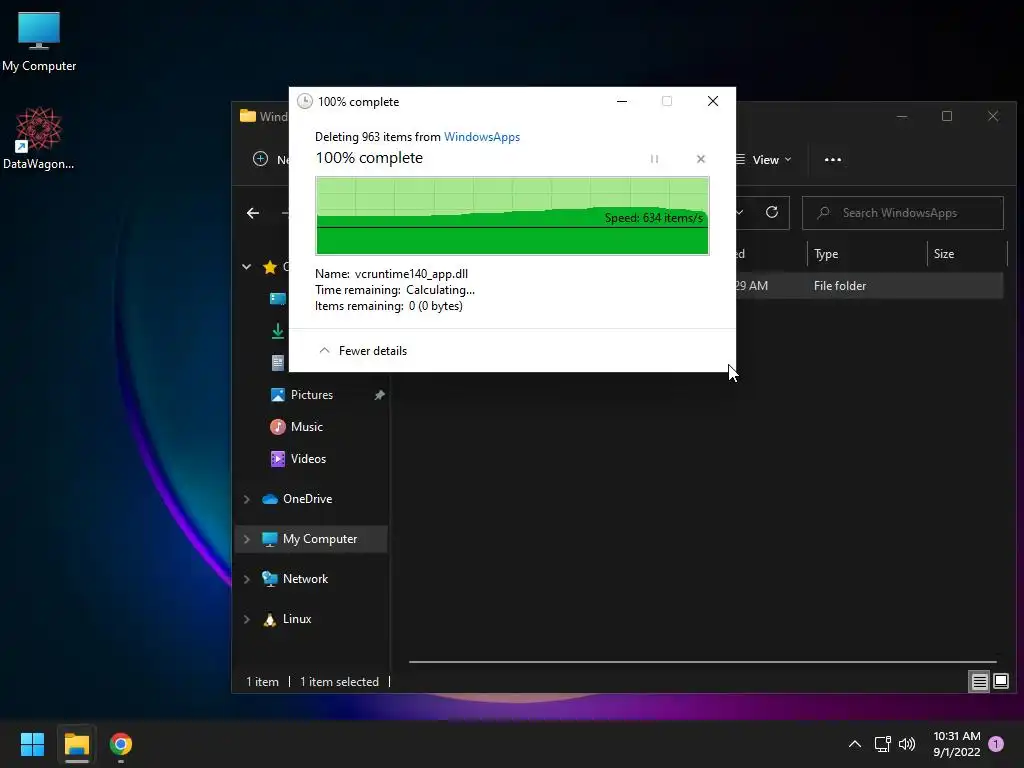
Task: Open DataWagon desktop shortcut
Action: pyautogui.click(x=39, y=138)
